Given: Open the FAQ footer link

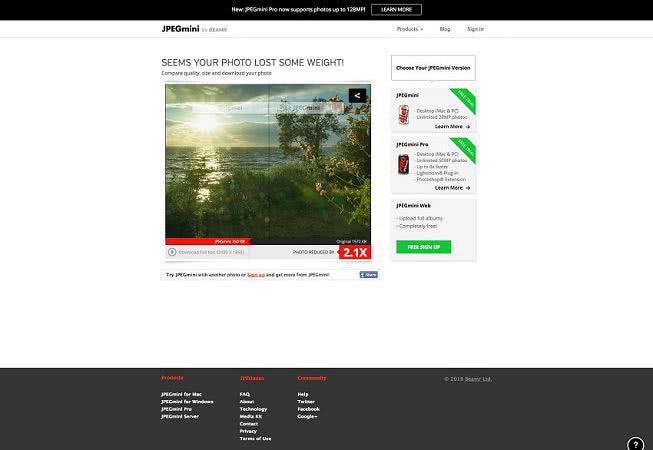Looking at the screenshot, I should (245, 394).
